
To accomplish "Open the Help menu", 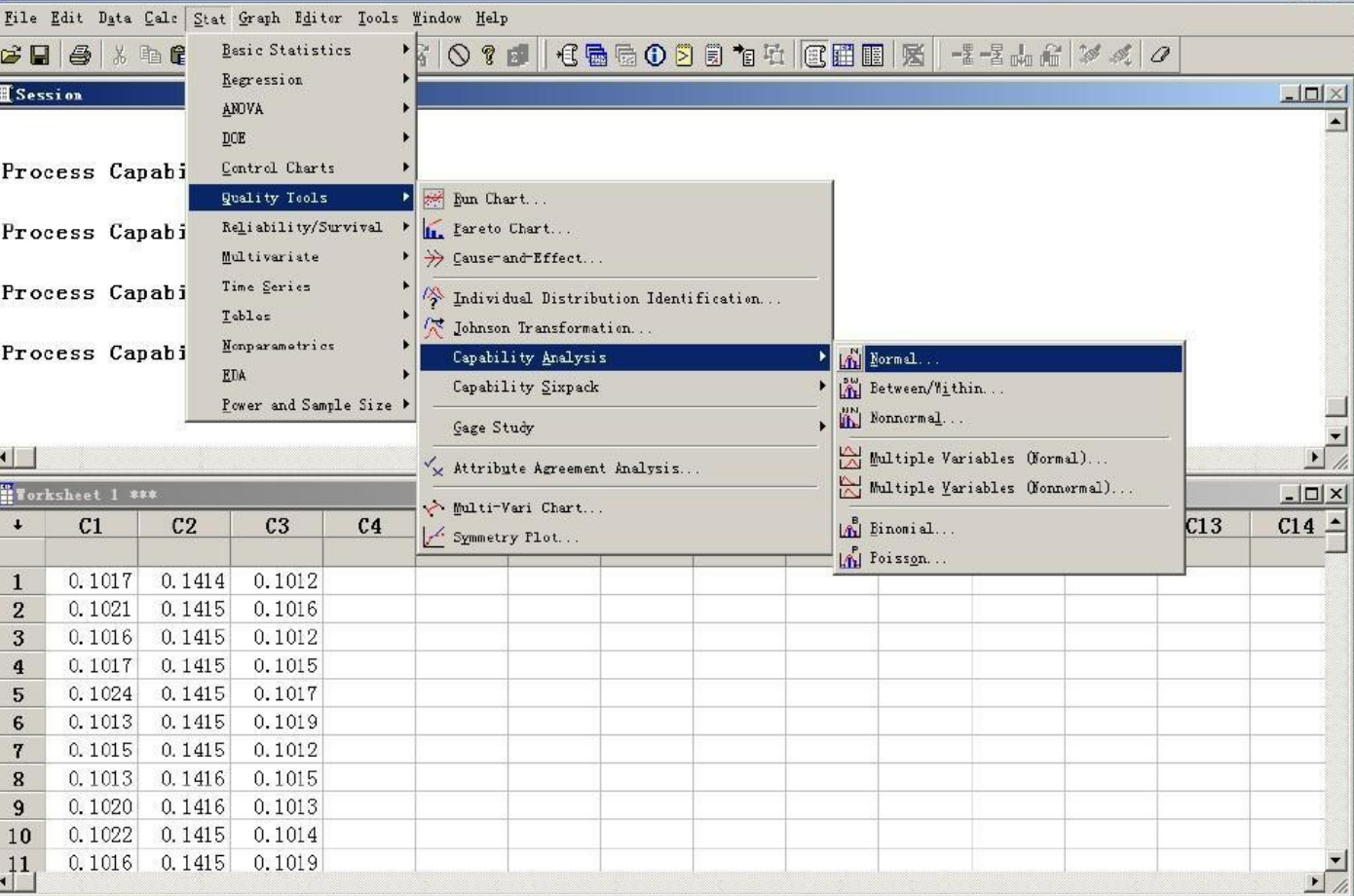I will coord(492,18).
